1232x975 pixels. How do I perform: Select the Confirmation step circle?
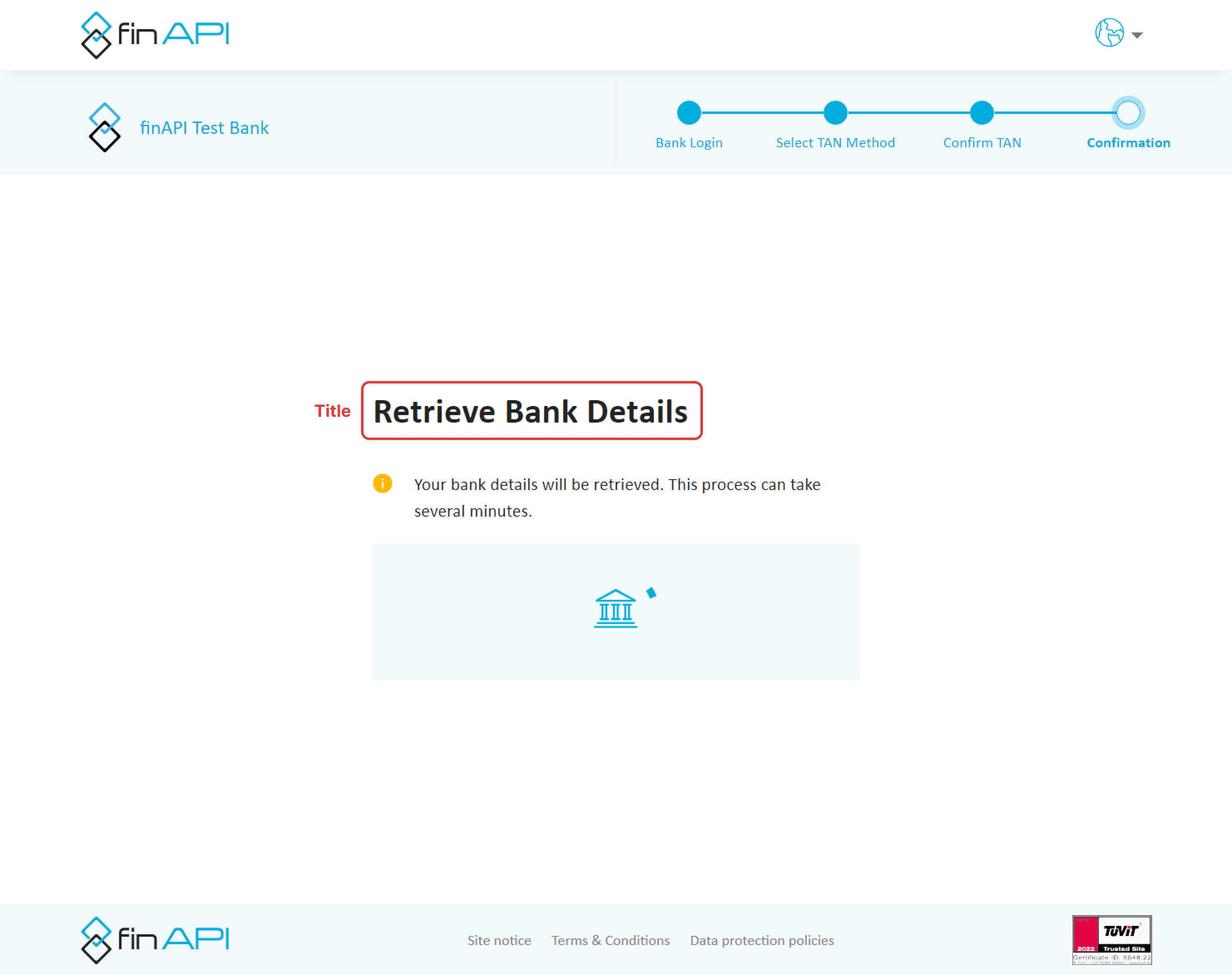click(1128, 112)
